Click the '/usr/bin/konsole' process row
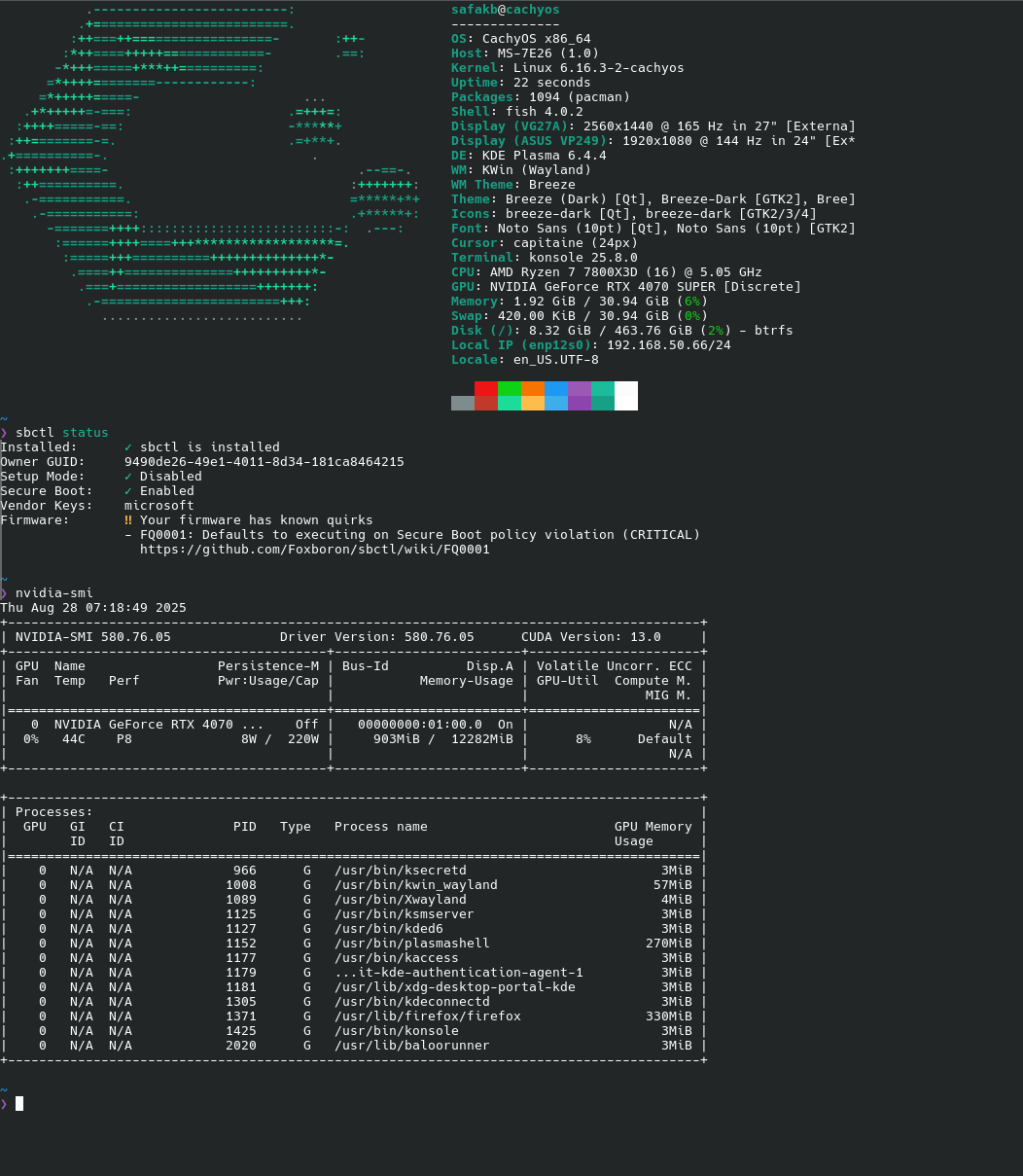The height and width of the screenshot is (1176, 1023). coord(354,1031)
